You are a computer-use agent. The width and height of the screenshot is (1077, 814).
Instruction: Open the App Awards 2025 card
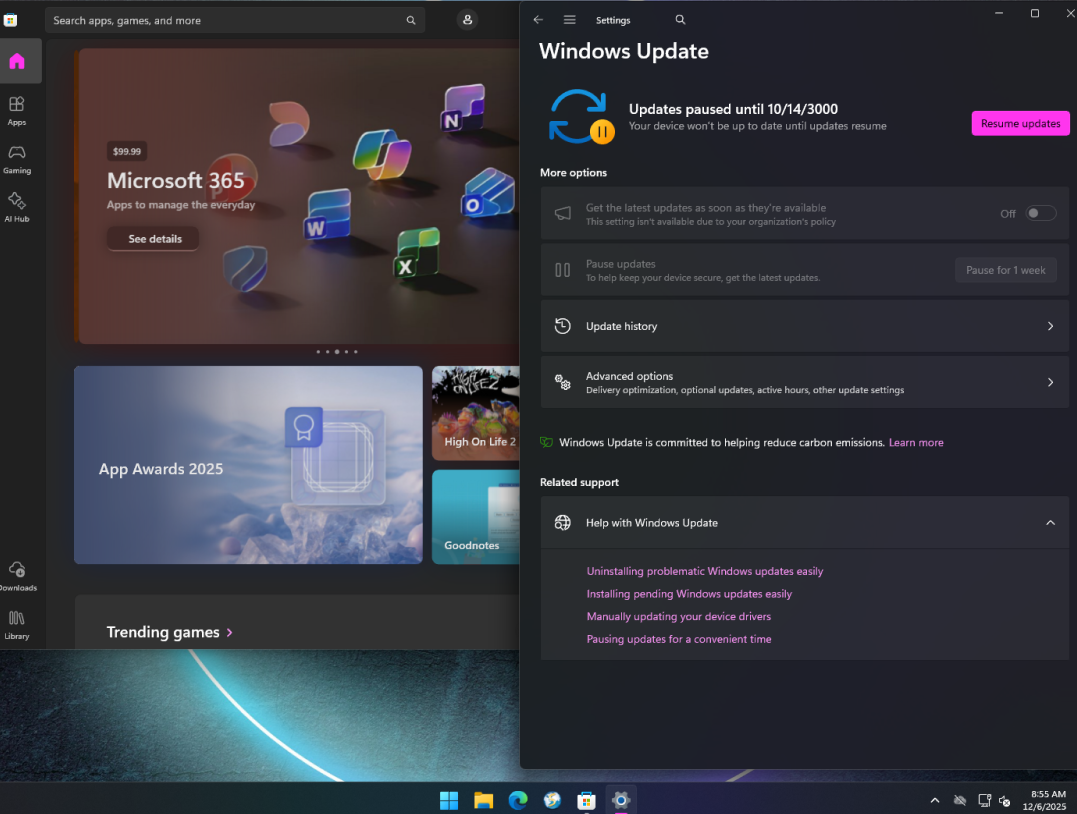click(248, 465)
